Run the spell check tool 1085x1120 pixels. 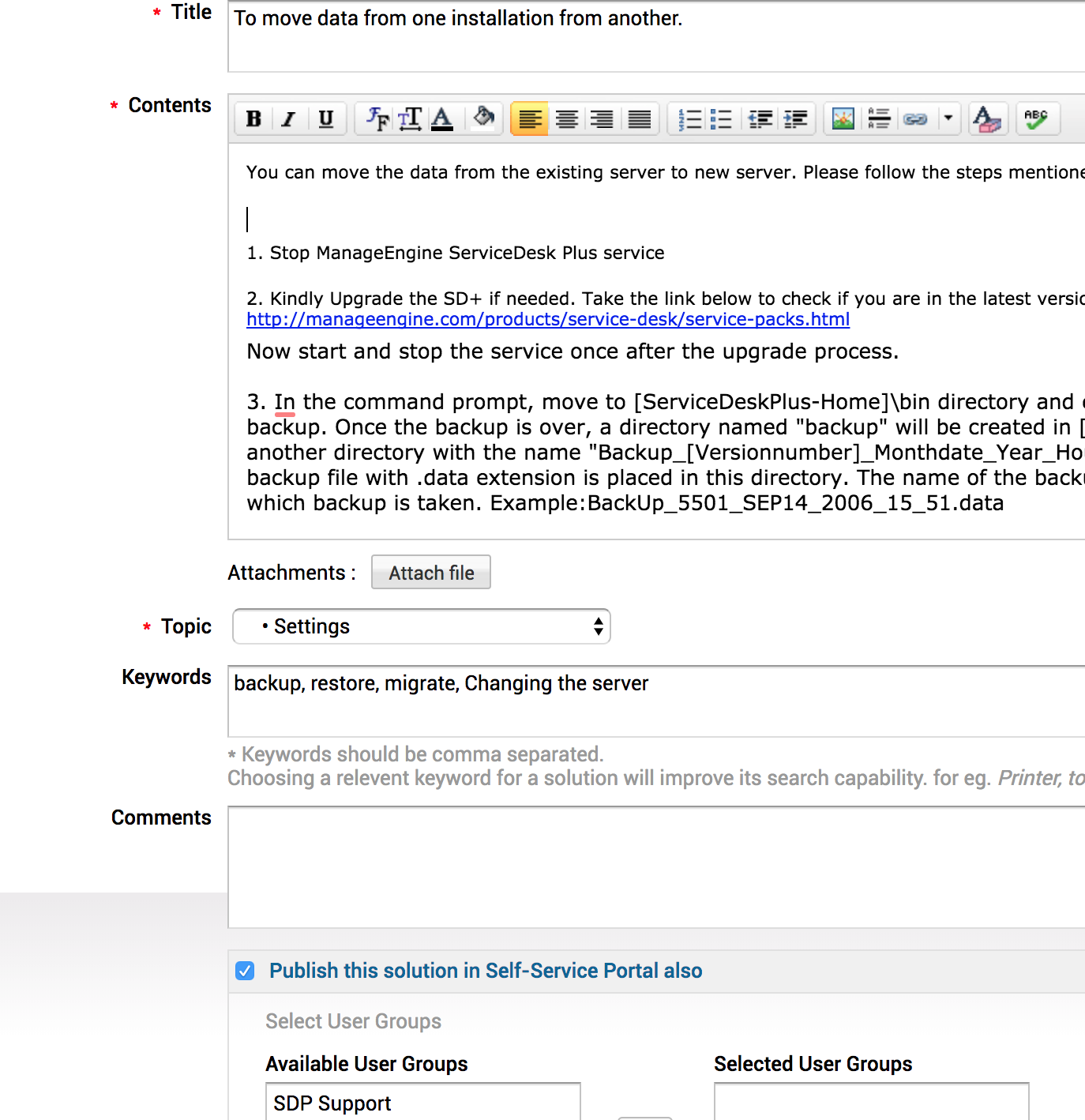pyautogui.click(x=1036, y=119)
